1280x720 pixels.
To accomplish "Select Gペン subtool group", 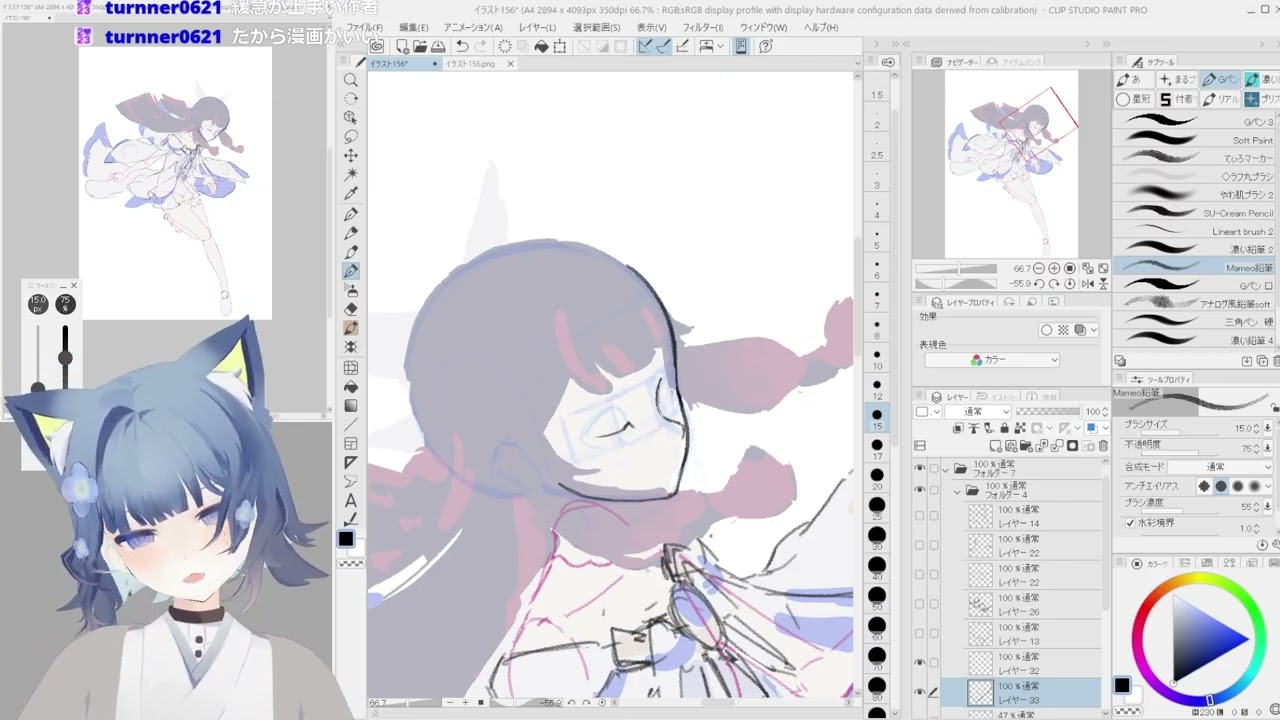I will (x=1220, y=79).
